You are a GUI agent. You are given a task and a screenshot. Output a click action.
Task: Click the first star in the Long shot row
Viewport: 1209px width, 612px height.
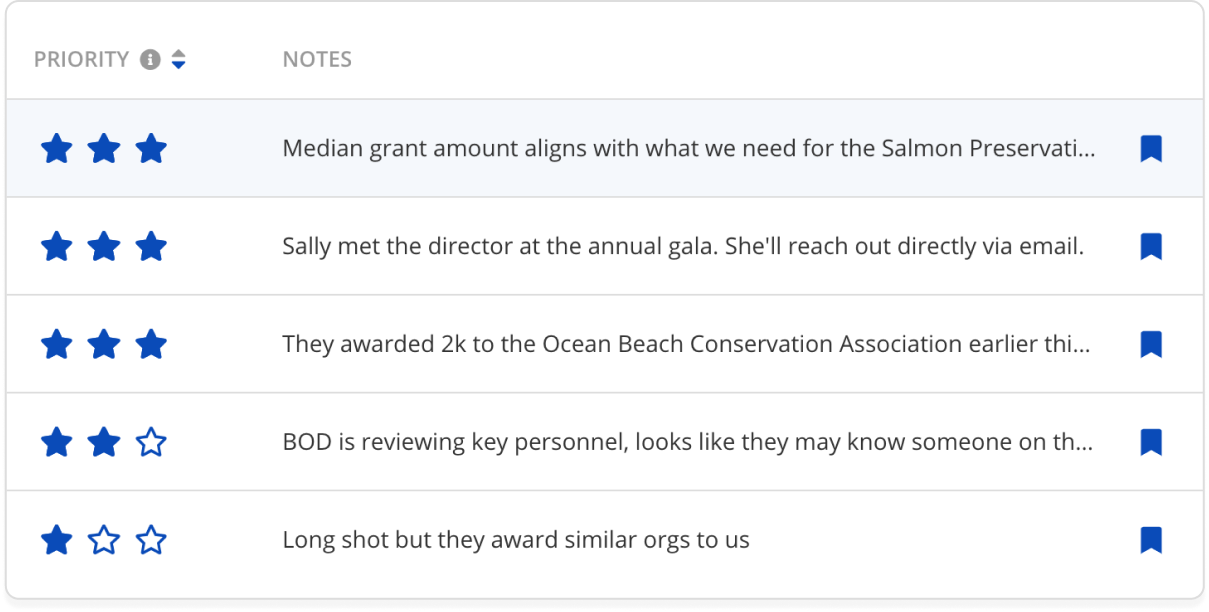coord(57,541)
